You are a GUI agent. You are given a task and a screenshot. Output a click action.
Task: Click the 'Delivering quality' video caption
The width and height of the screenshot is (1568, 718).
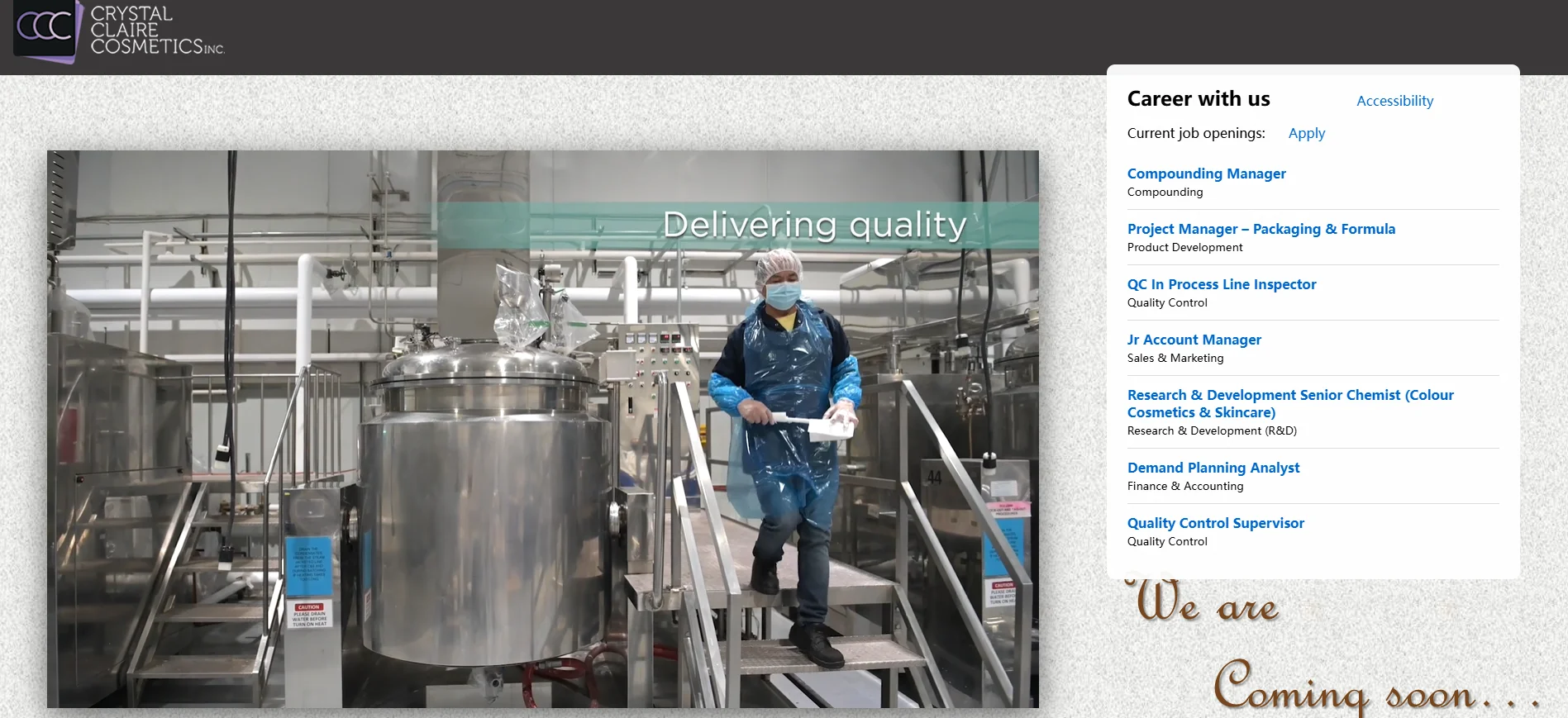click(814, 225)
